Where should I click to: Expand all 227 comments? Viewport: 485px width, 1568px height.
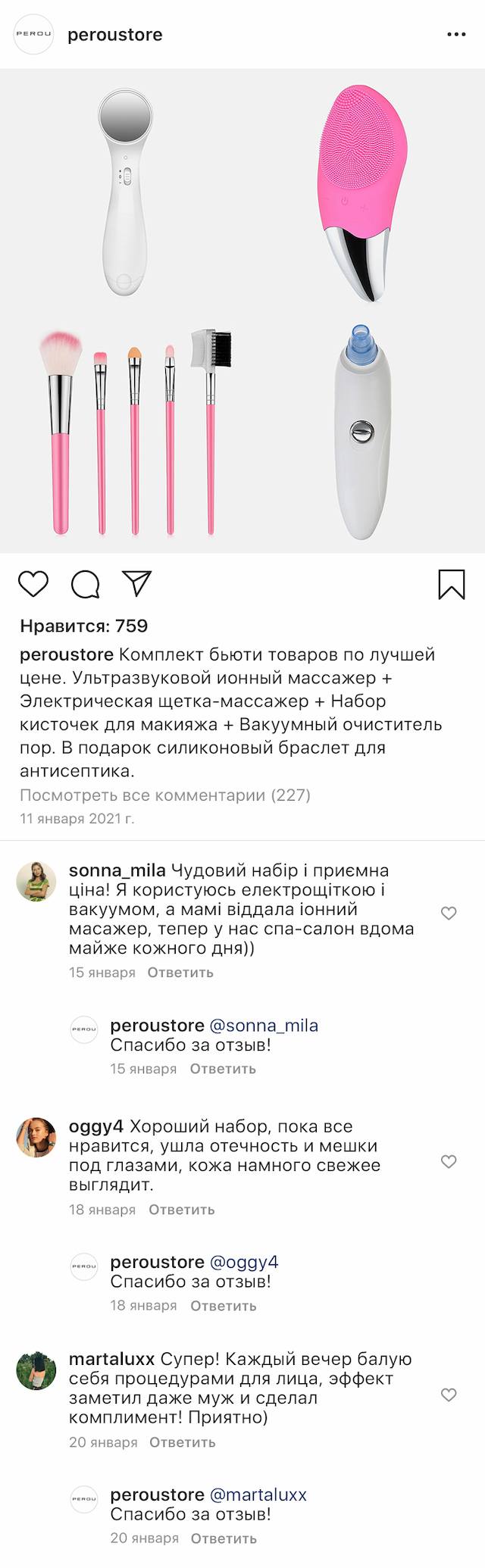coord(165,795)
